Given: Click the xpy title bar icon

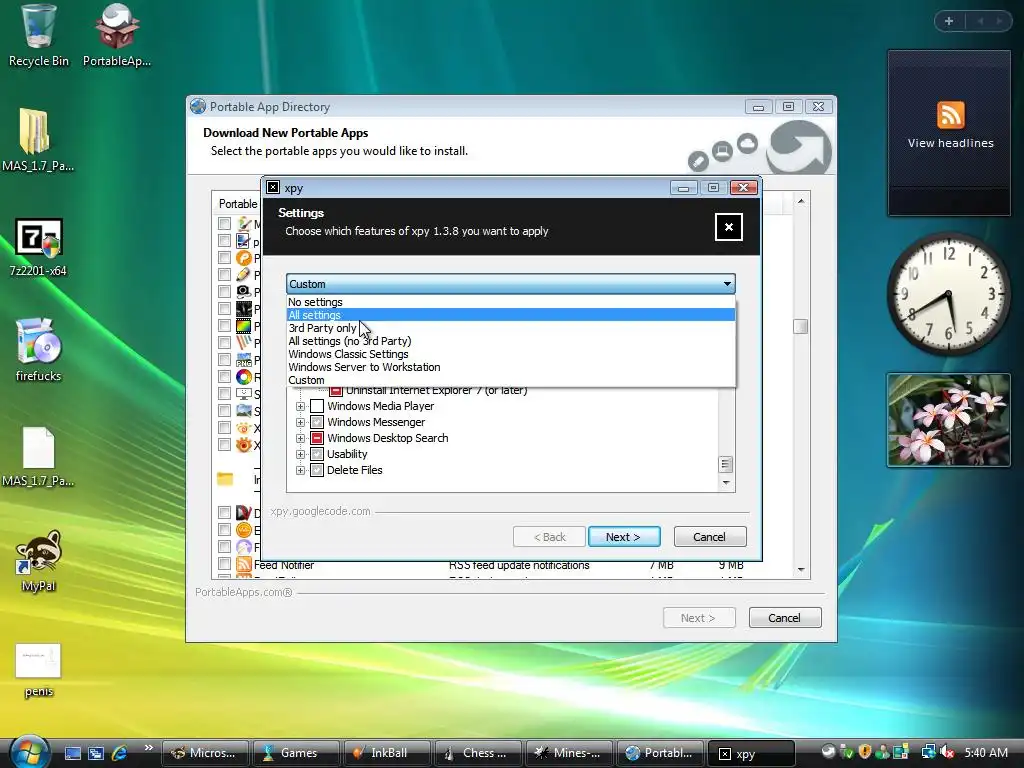Looking at the screenshot, I should (x=273, y=187).
